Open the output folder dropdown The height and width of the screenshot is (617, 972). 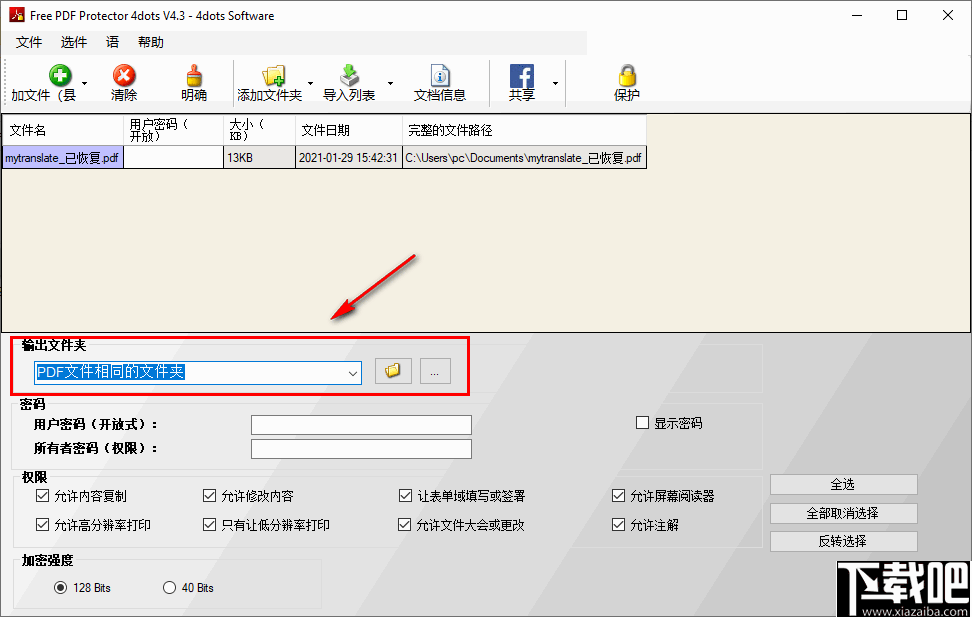click(x=352, y=372)
